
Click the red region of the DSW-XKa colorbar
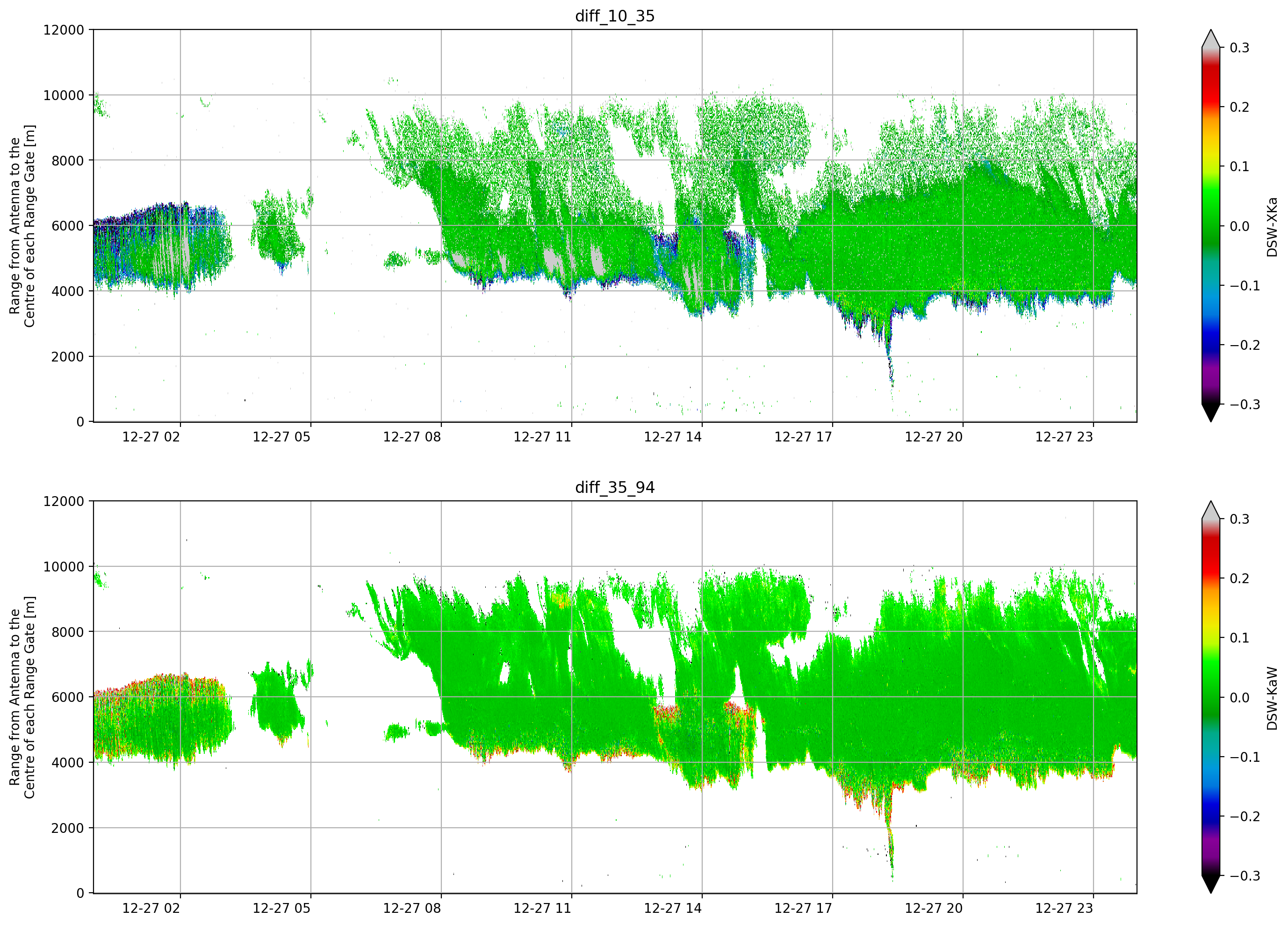1211,85
